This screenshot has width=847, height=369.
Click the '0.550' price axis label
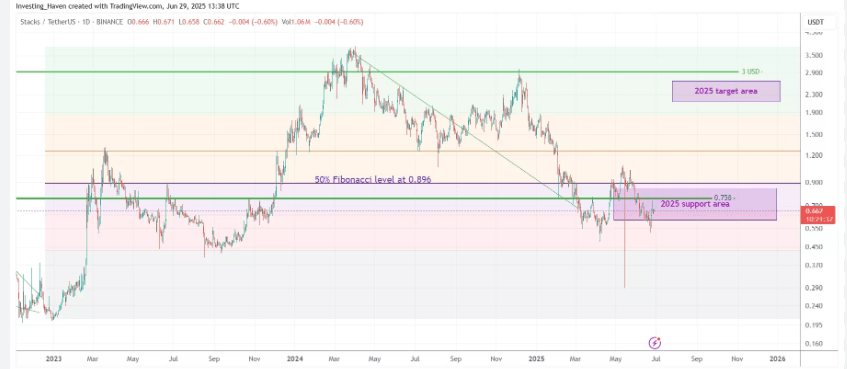814,229
